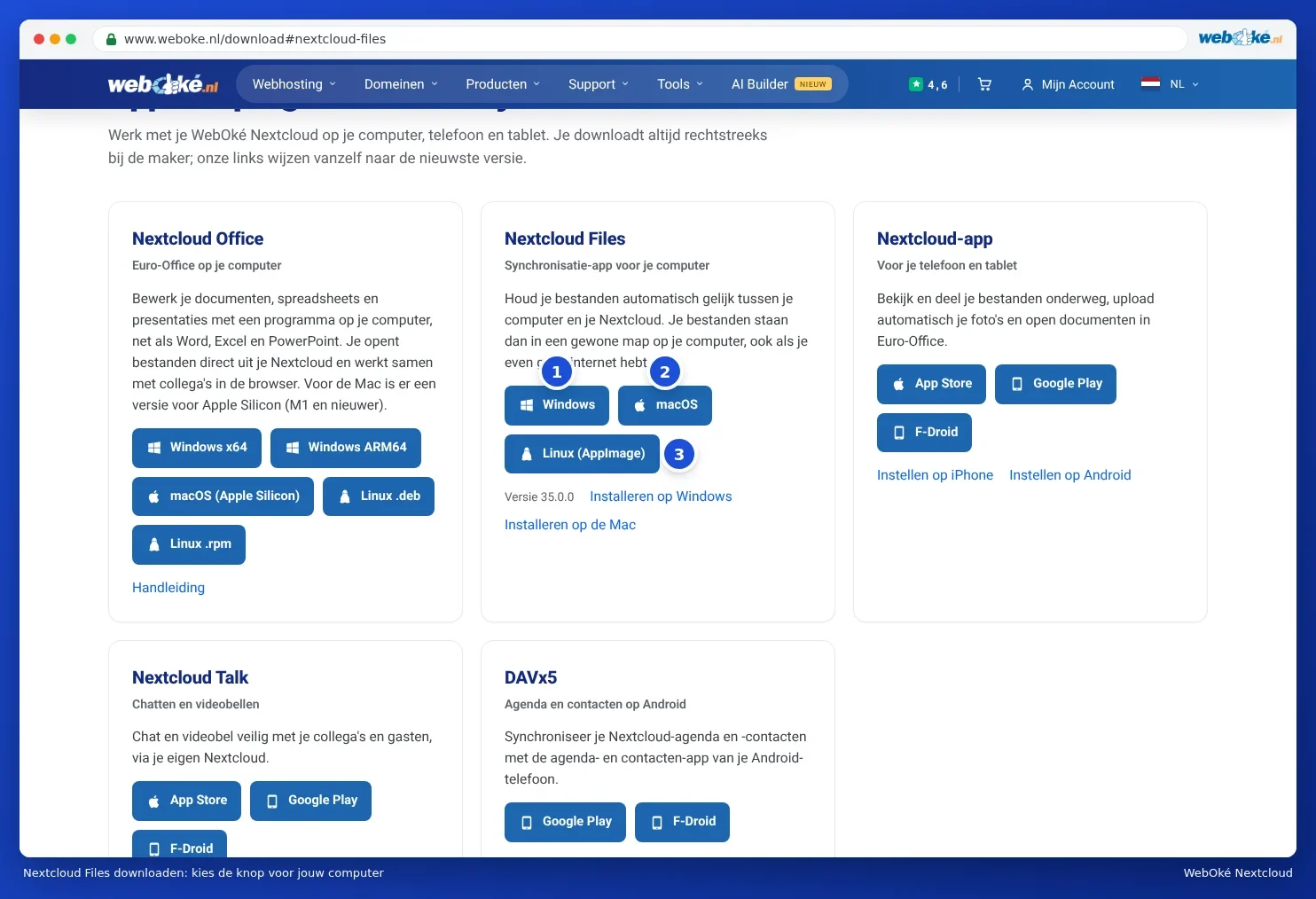Open Installeren op de Mac guide
1316x899 pixels.
tap(570, 525)
